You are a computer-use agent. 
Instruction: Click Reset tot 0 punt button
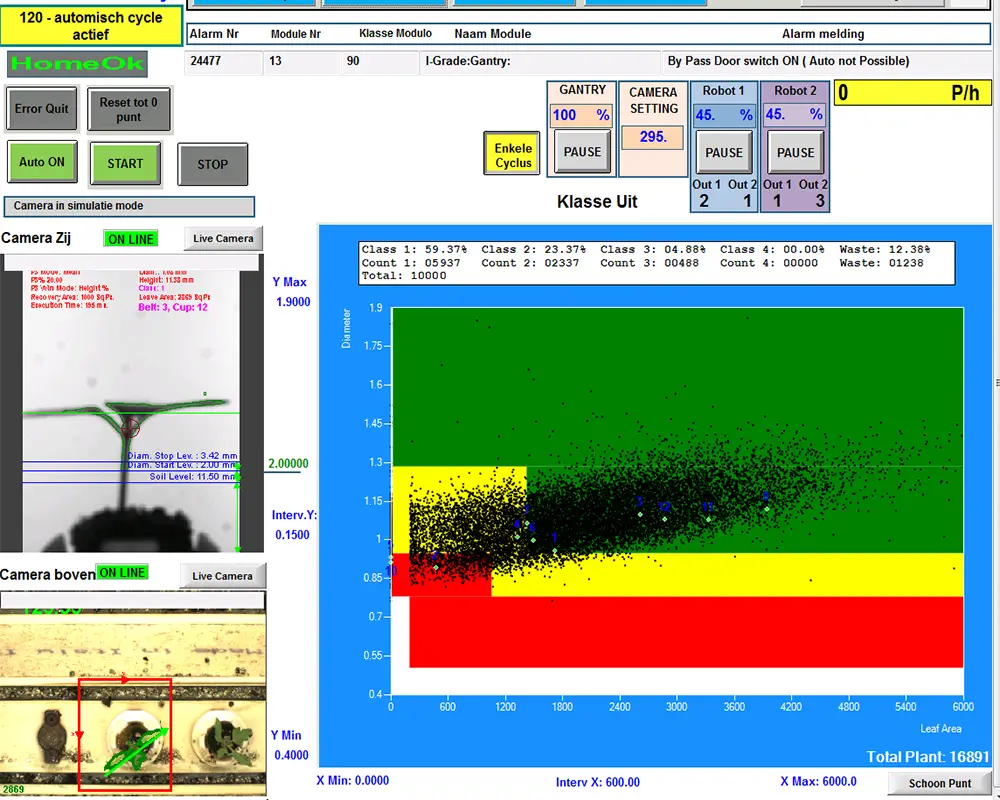click(x=128, y=109)
